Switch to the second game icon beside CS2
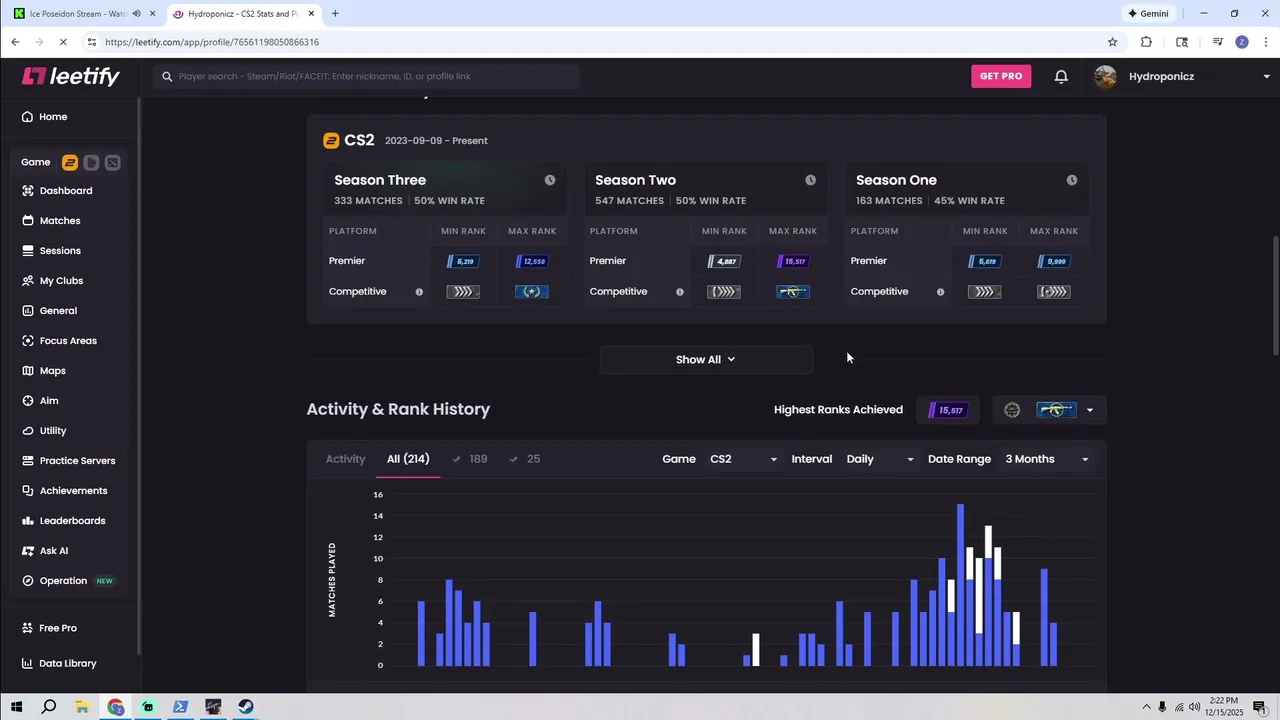Viewport: 1280px width, 720px height. (x=91, y=162)
